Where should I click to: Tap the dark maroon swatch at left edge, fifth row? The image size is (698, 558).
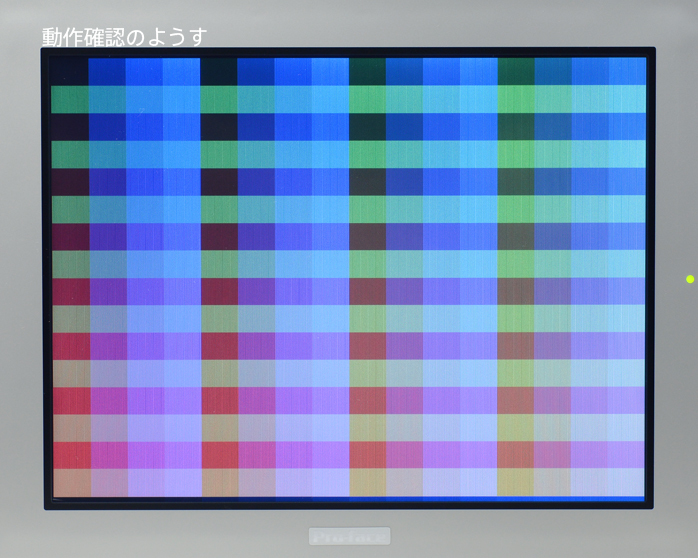69,181
